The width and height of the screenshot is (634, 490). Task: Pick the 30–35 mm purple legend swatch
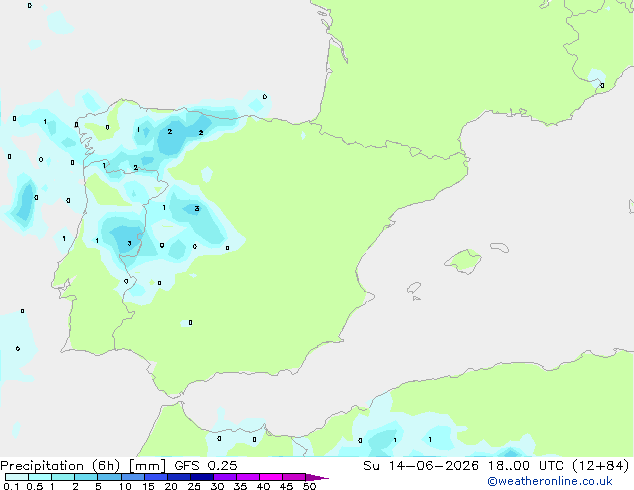pos(225,477)
